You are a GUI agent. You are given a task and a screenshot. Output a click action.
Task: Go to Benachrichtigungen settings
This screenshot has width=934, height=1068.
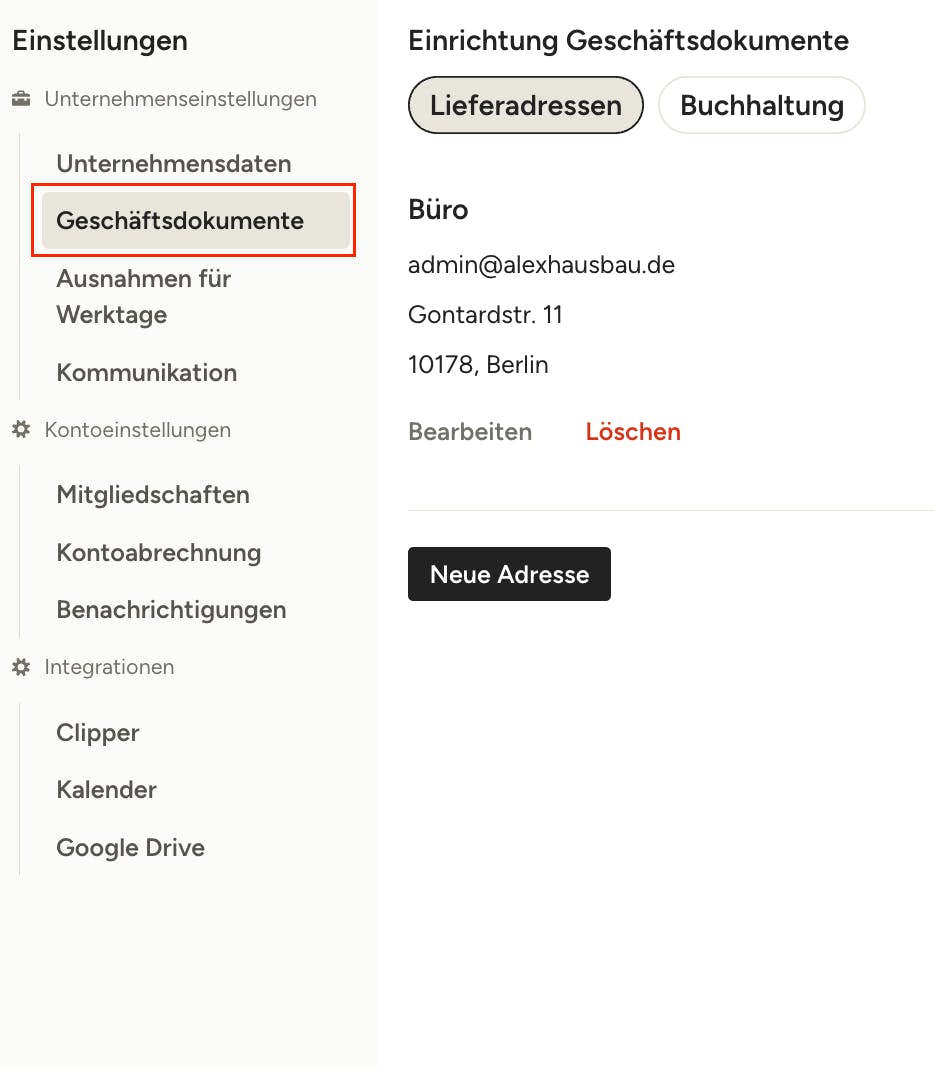click(171, 610)
